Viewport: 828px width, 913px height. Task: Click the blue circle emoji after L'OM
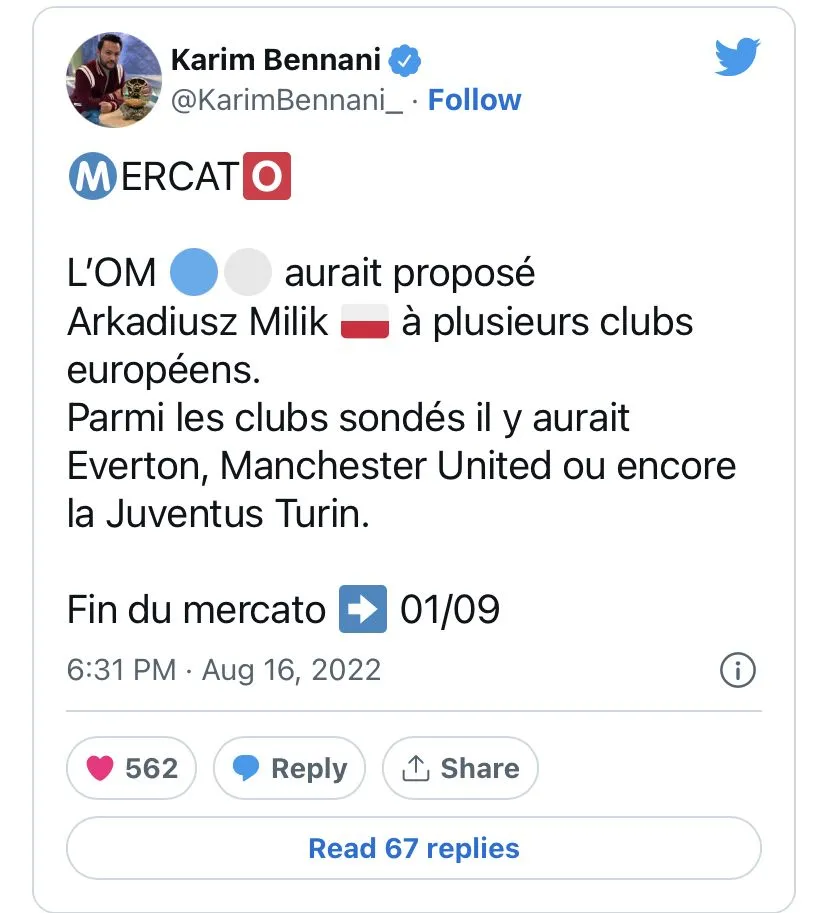[194, 272]
